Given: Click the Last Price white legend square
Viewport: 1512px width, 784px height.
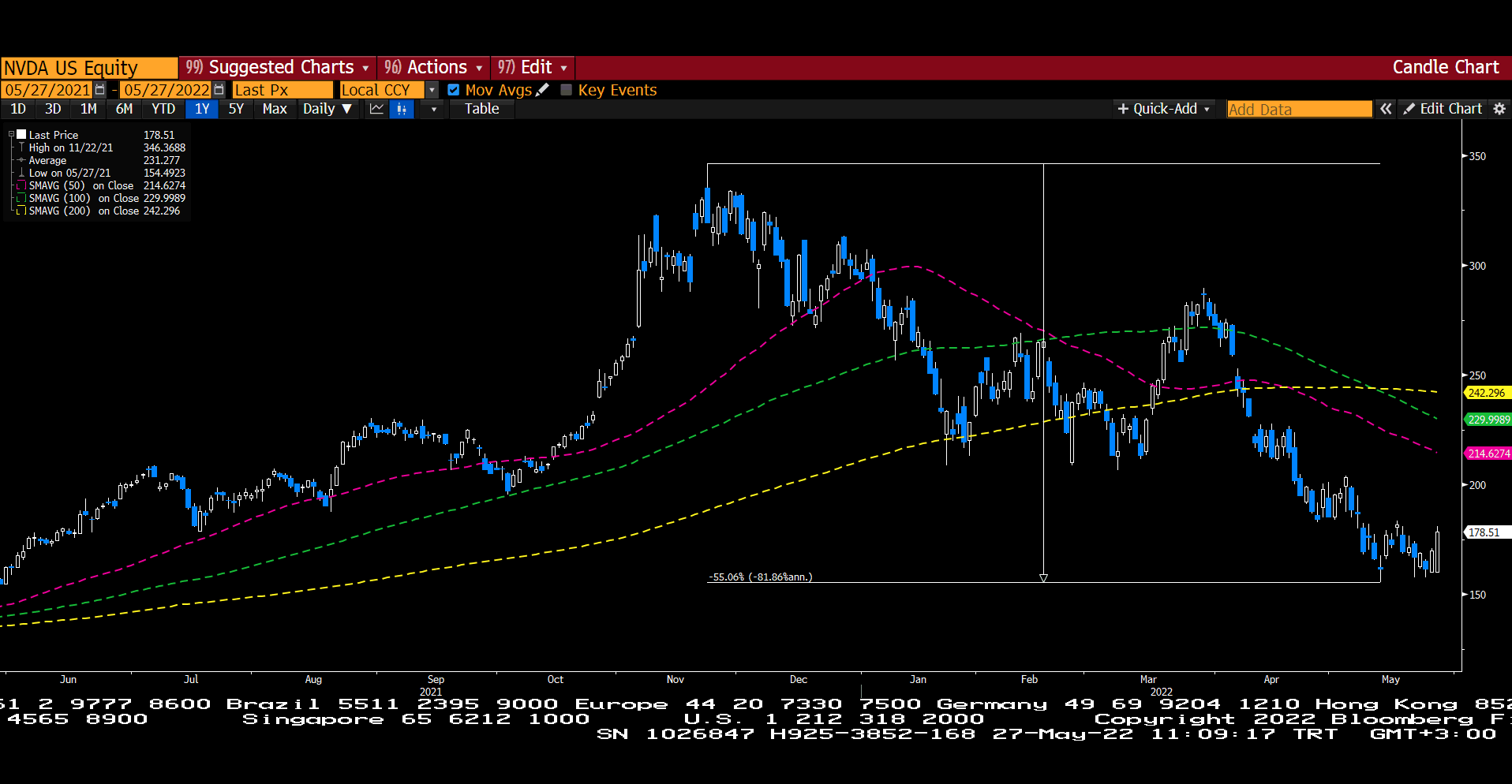Looking at the screenshot, I should [x=22, y=135].
